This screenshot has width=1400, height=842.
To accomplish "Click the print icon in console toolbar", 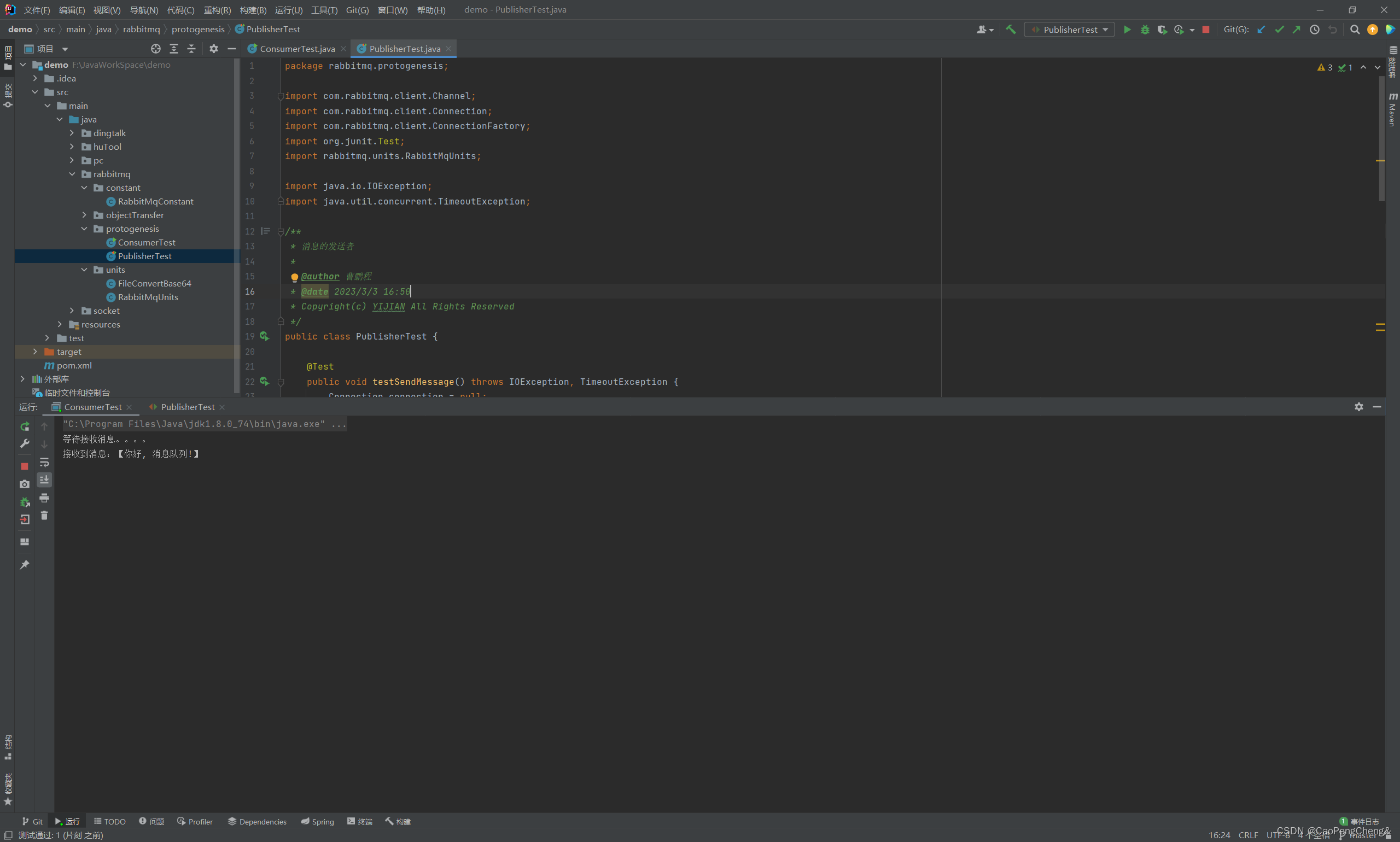I will 44,498.
